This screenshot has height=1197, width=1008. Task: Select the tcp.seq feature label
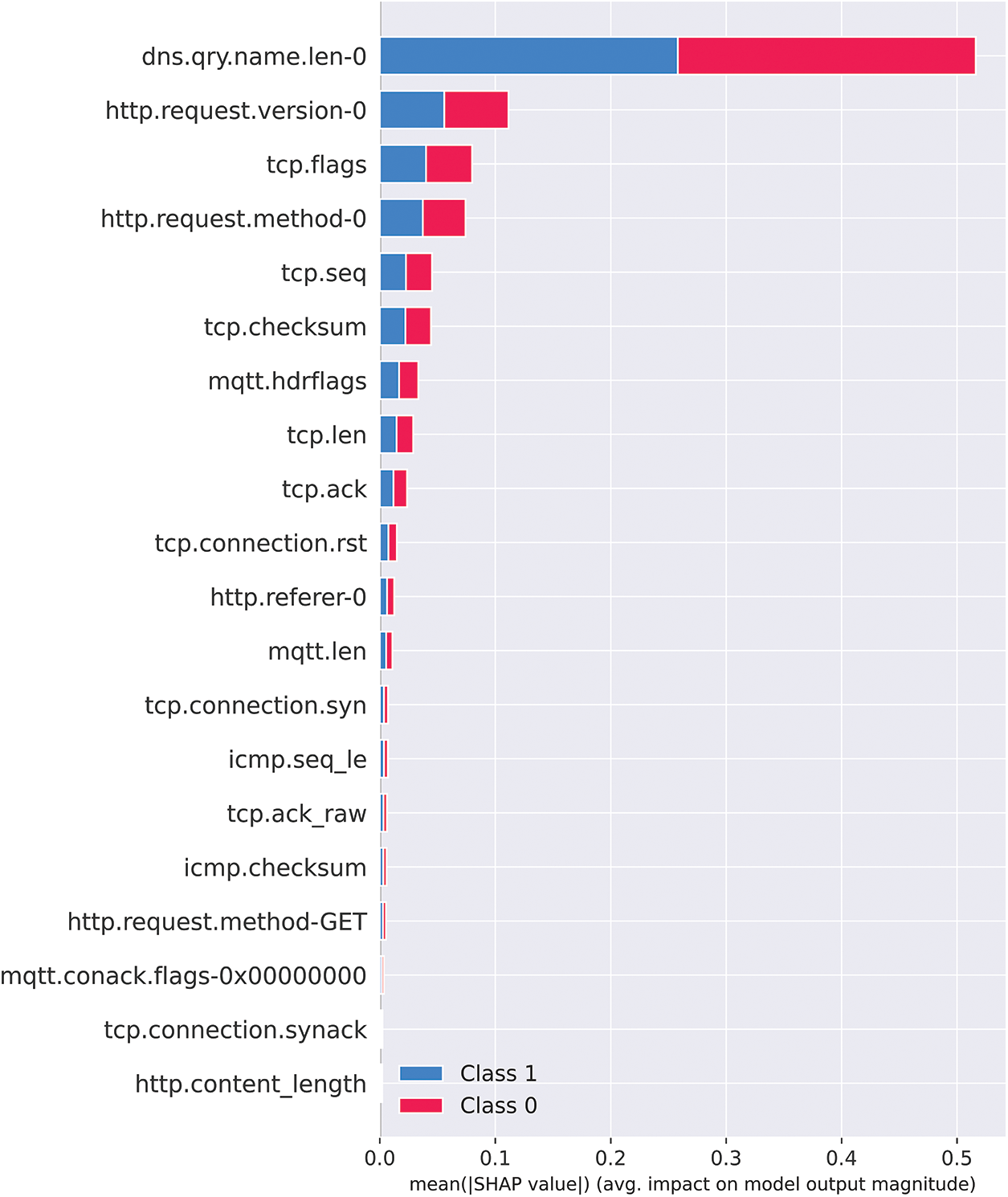[324, 273]
